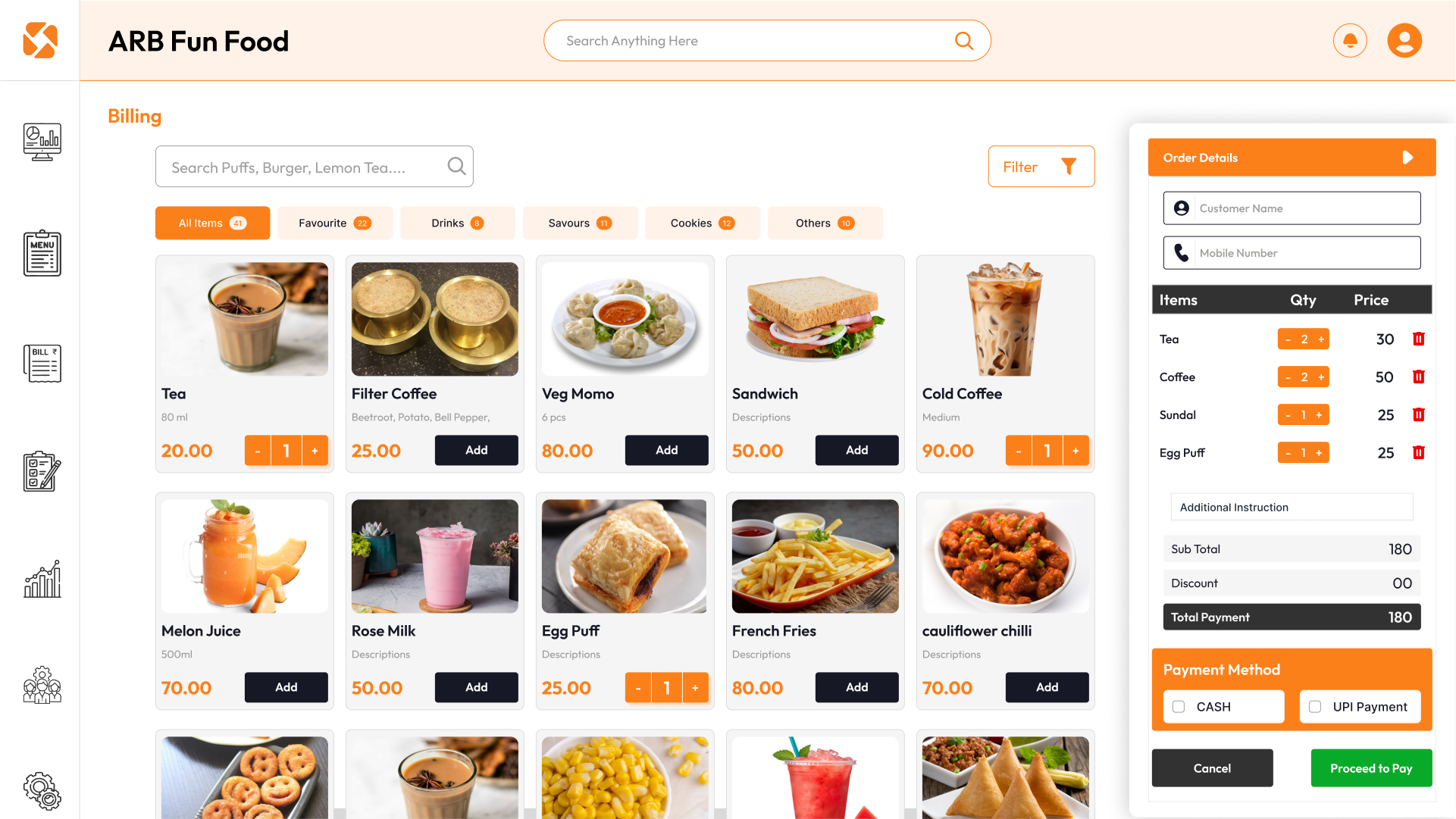Check the CASH payment option
This screenshot has height=819, width=1456.
[x=1179, y=707]
